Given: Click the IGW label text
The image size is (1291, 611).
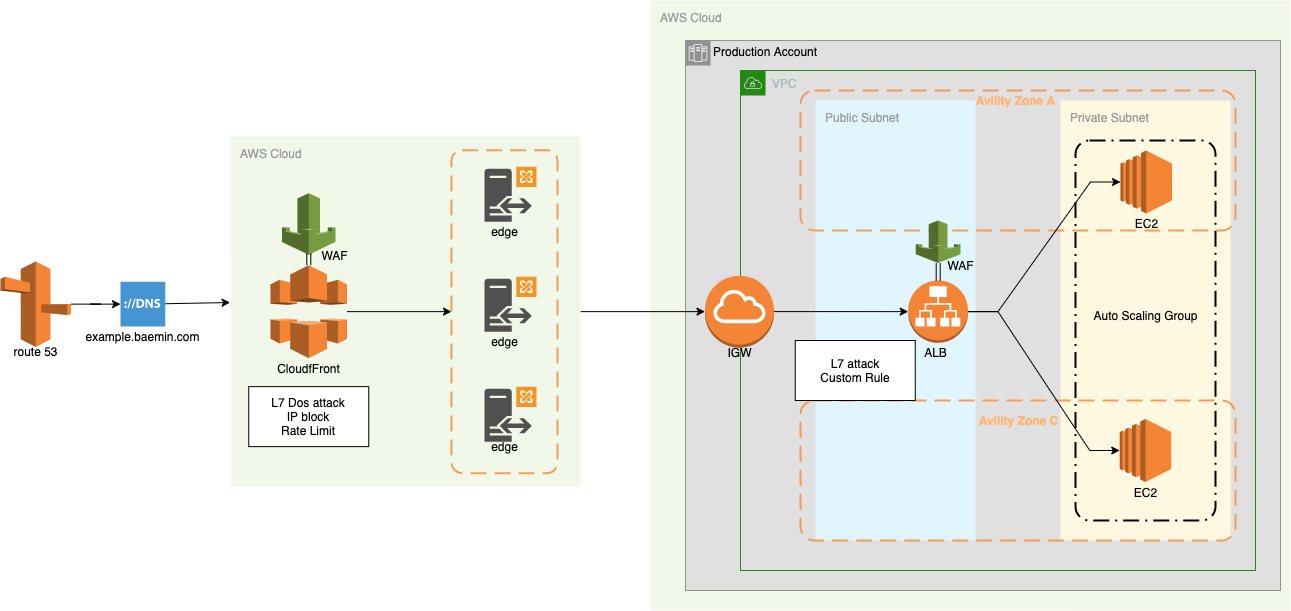Looking at the screenshot, I should coord(740,355).
